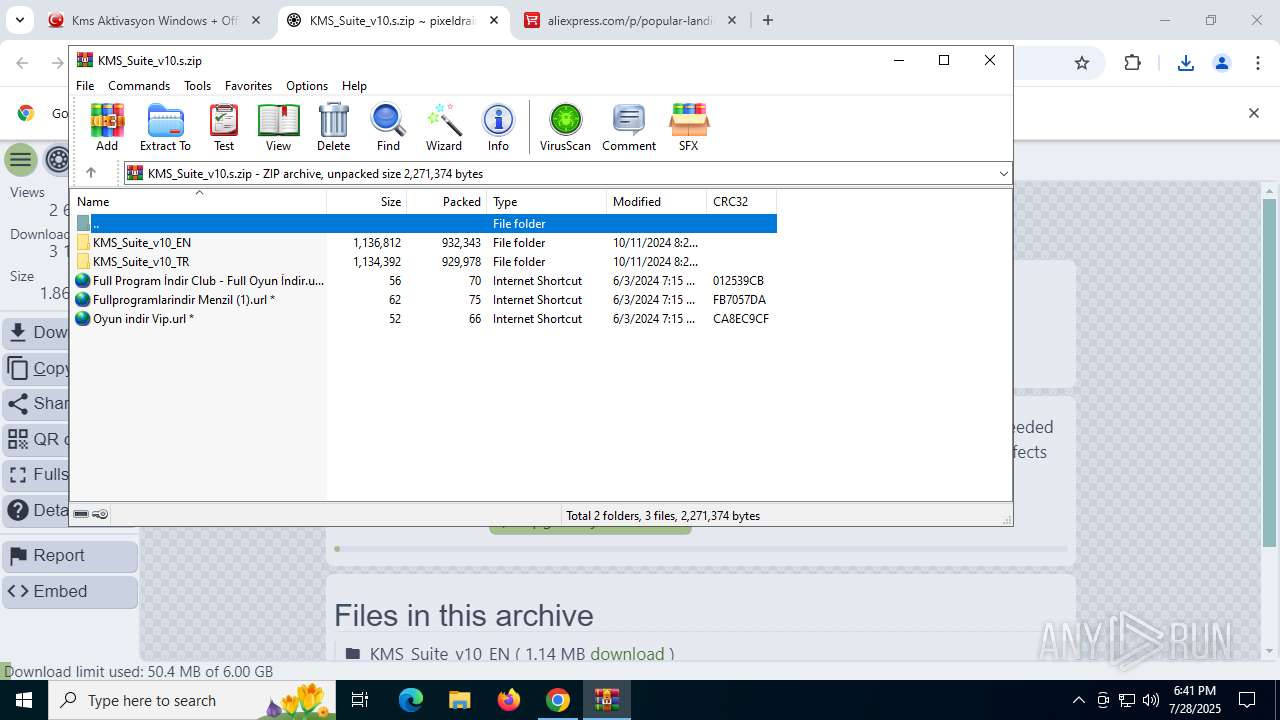
Task: Click the Windows Start button
Action: pos(24,700)
